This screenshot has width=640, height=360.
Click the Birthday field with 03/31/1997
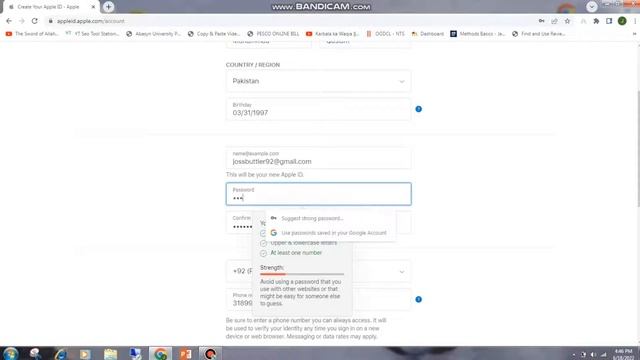pos(318,109)
